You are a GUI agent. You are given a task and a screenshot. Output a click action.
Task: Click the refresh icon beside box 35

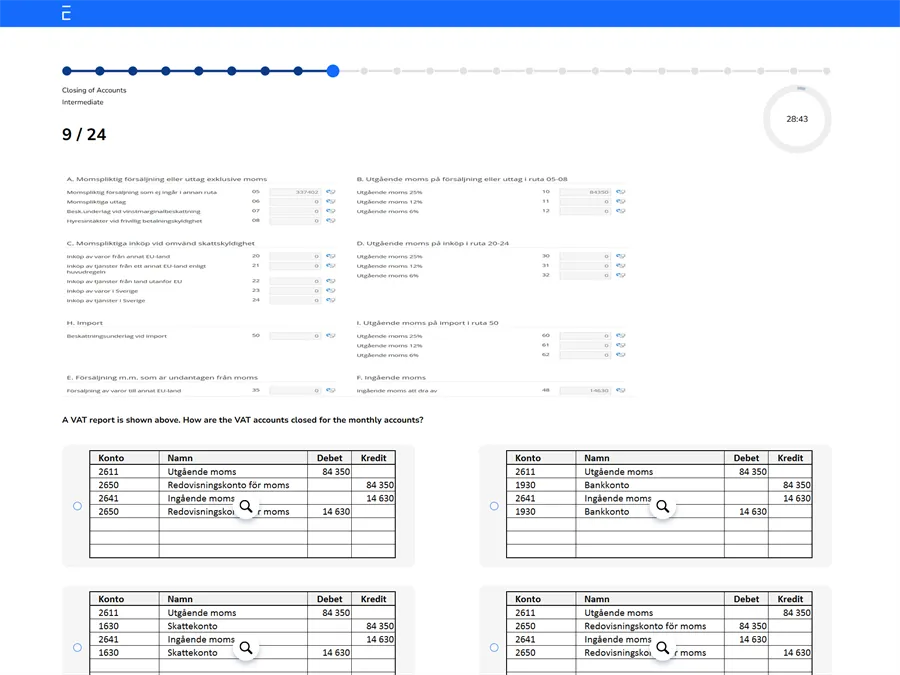(x=330, y=391)
